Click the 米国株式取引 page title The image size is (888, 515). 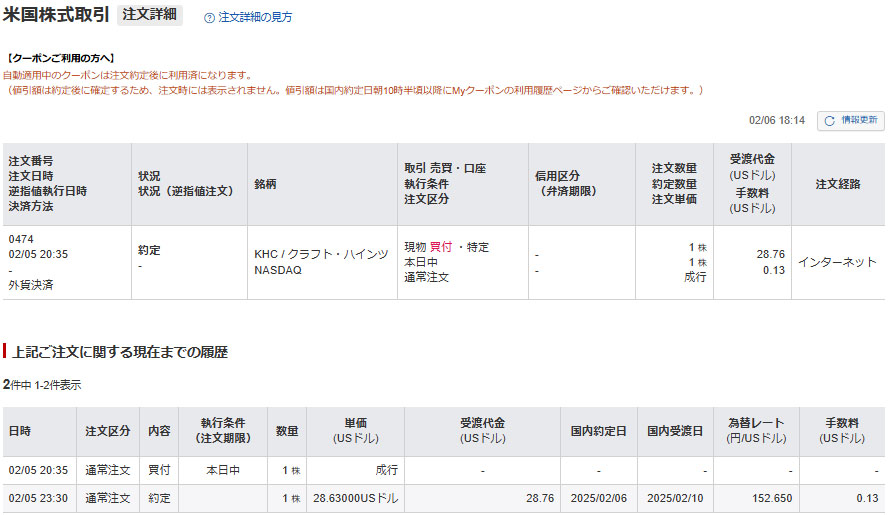tap(57, 16)
